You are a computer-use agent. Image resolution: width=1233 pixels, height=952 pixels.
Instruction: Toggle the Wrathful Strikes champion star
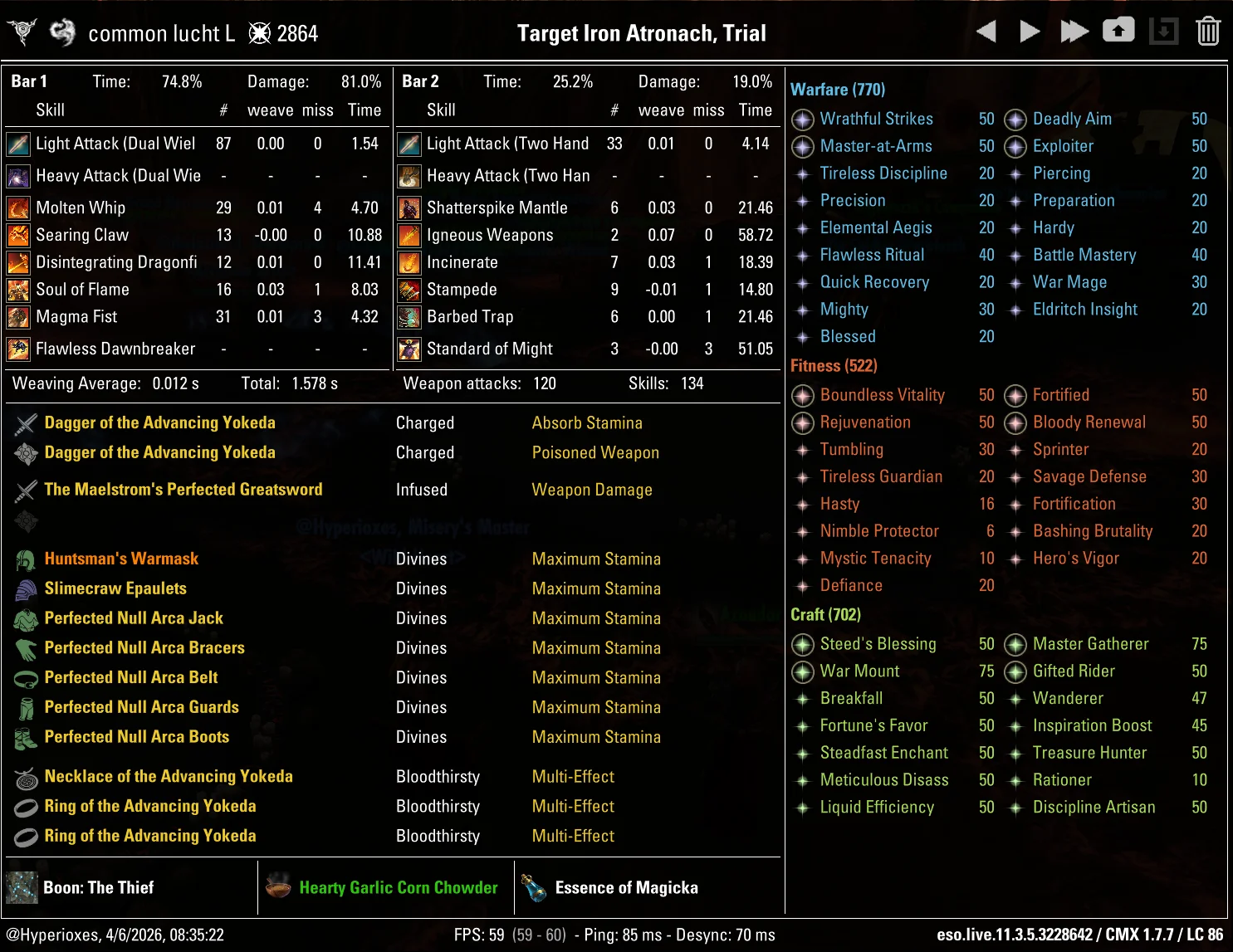coord(802,120)
